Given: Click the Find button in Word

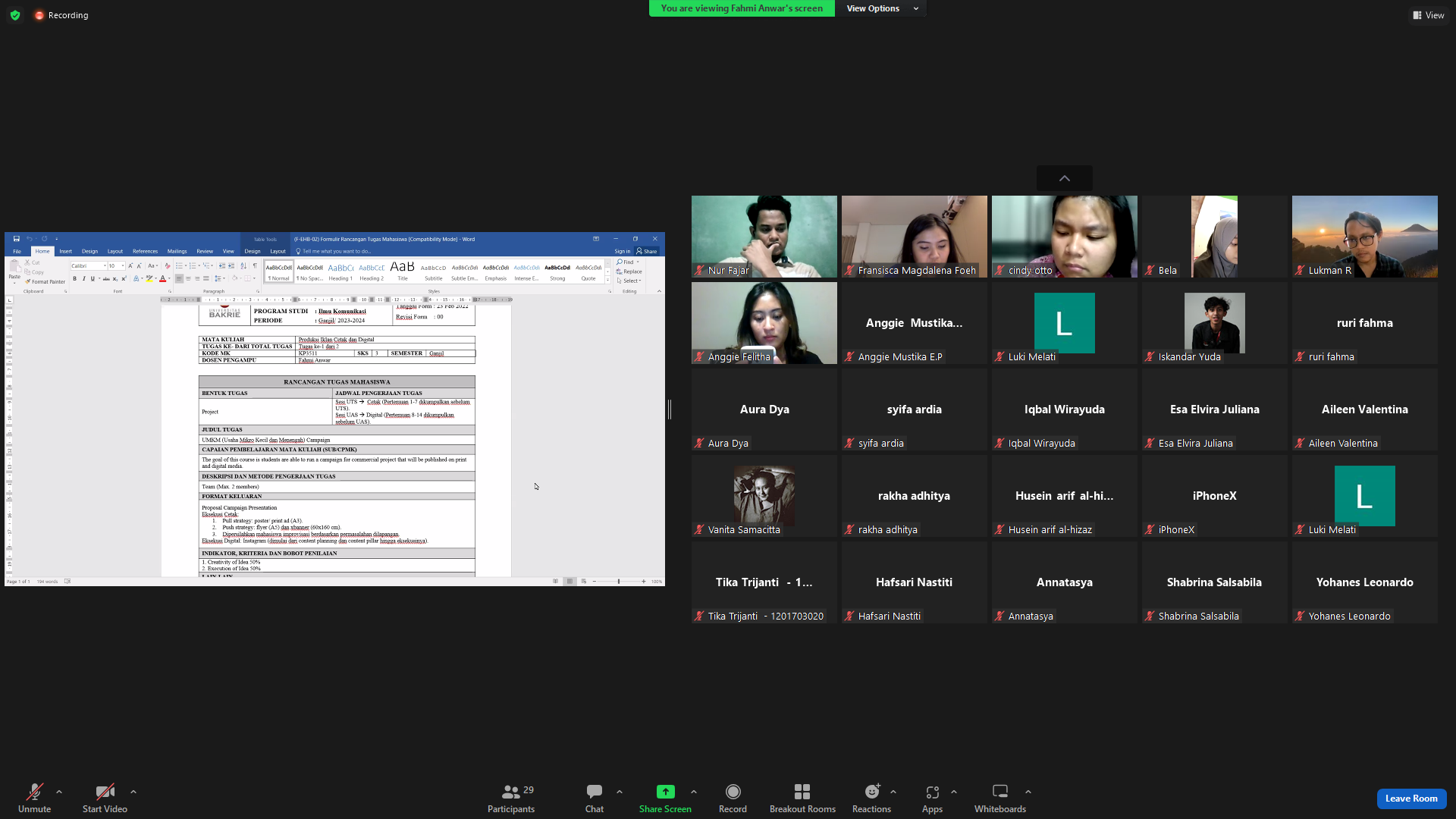Looking at the screenshot, I should click(x=626, y=262).
